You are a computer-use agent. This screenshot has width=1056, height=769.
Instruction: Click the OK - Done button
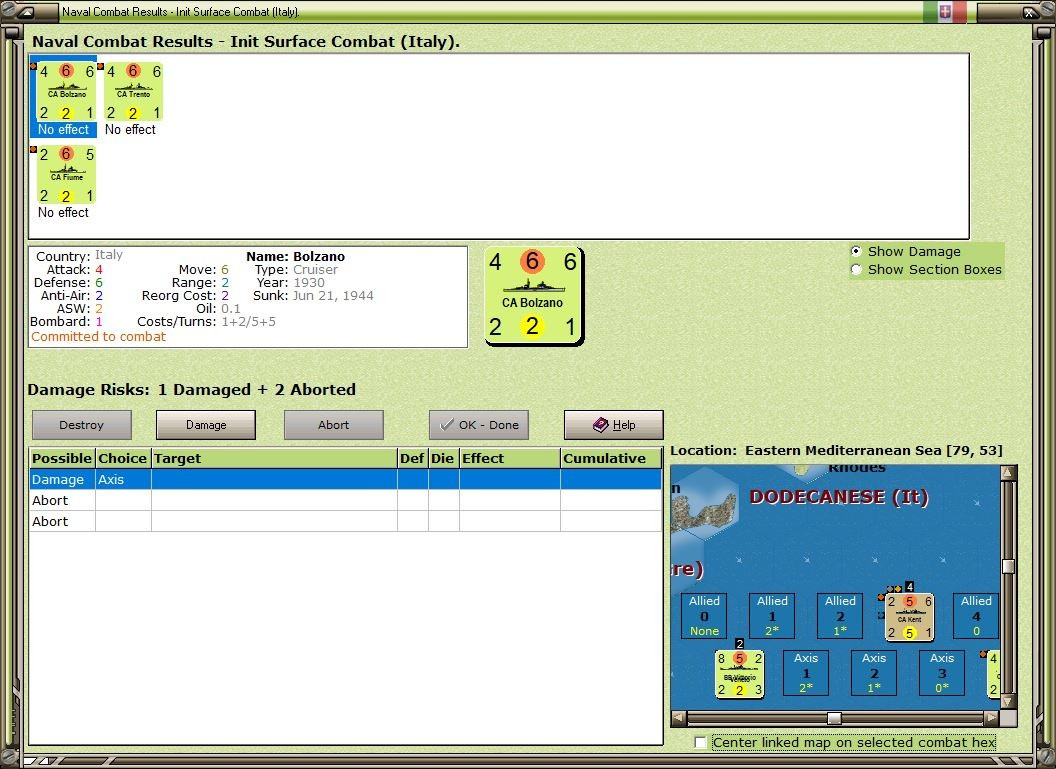click(479, 425)
